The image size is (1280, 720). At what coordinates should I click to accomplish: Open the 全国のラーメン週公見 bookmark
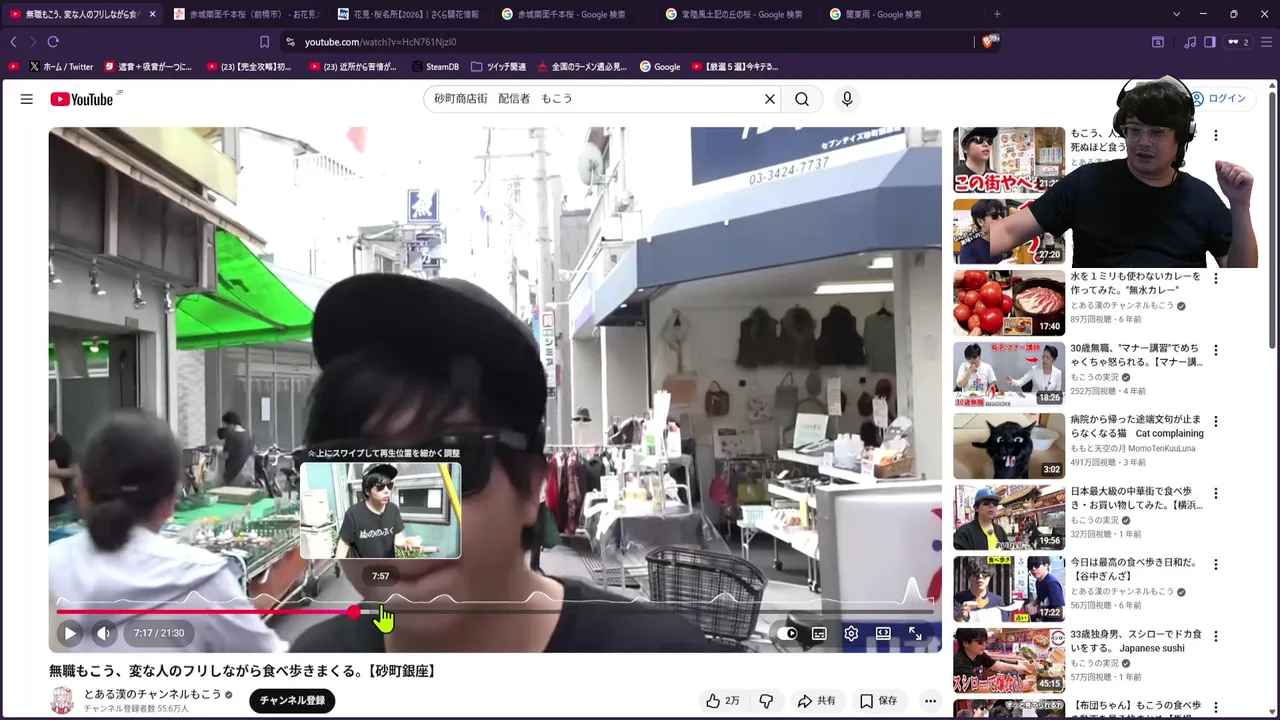click(581, 67)
